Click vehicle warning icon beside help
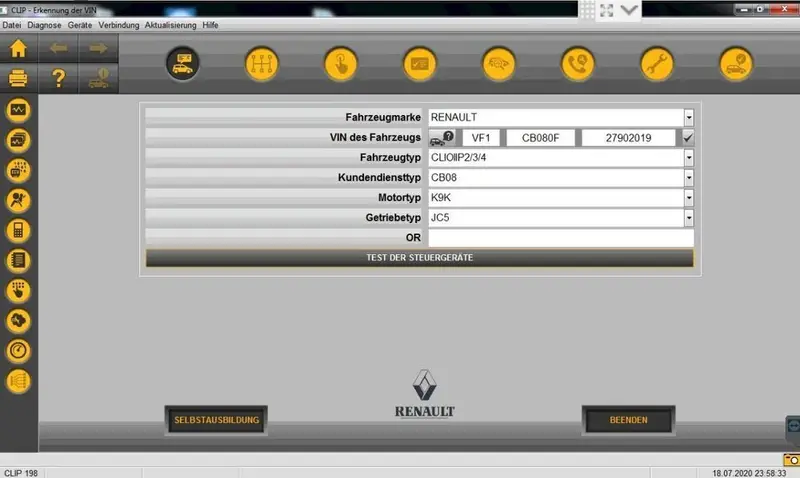Viewport: 800px width, 478px height. pyautogui.click(x=98, y=78)
